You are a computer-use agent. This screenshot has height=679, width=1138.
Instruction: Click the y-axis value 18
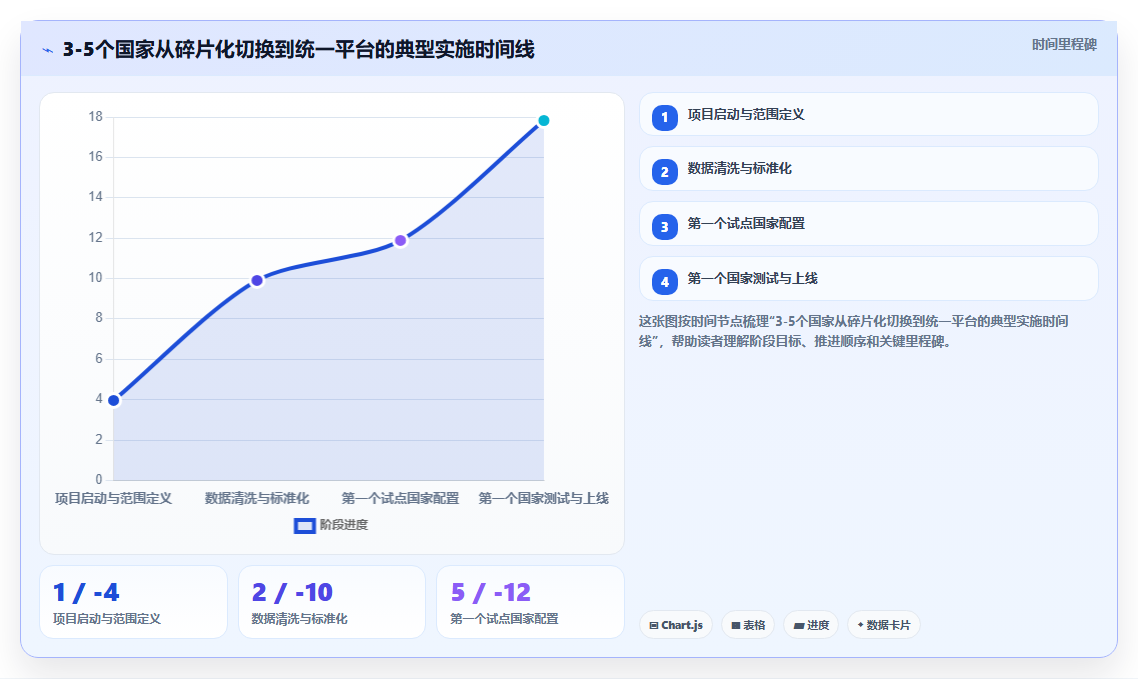tap(96, 117)
